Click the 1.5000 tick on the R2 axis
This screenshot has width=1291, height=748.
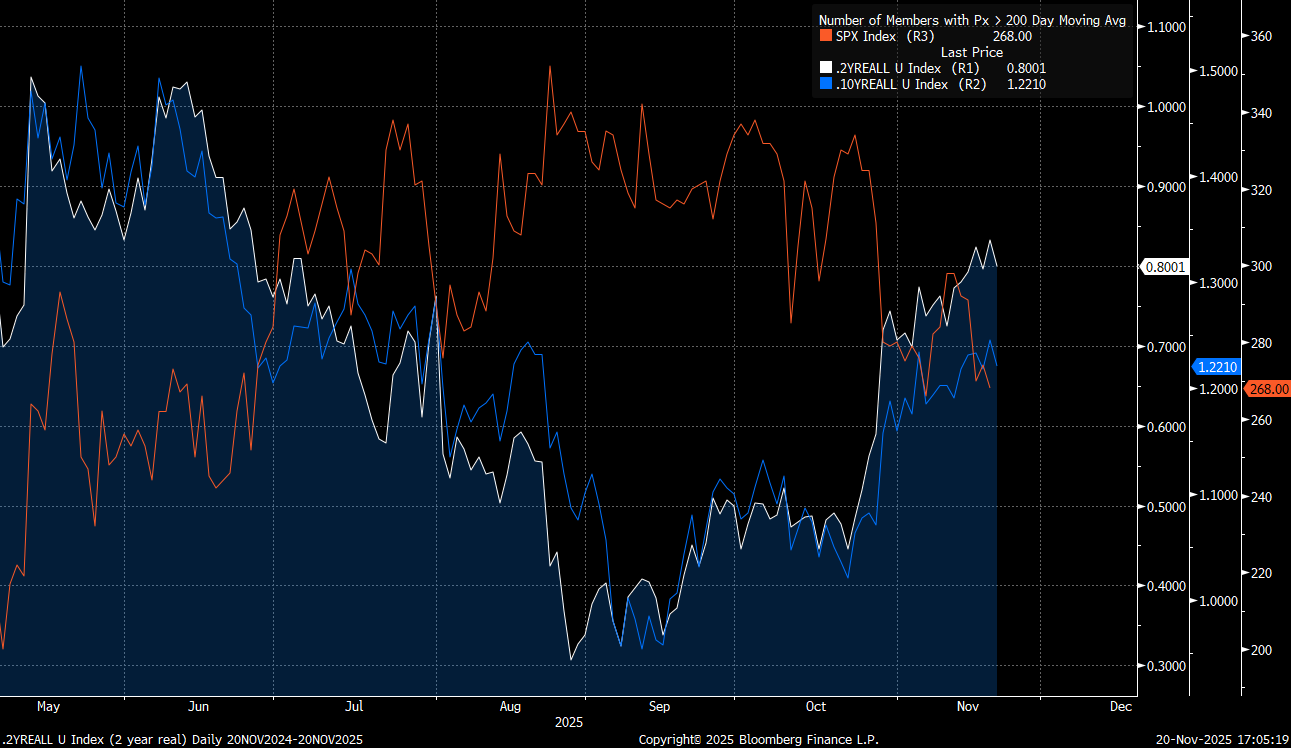pos(1218,72)
